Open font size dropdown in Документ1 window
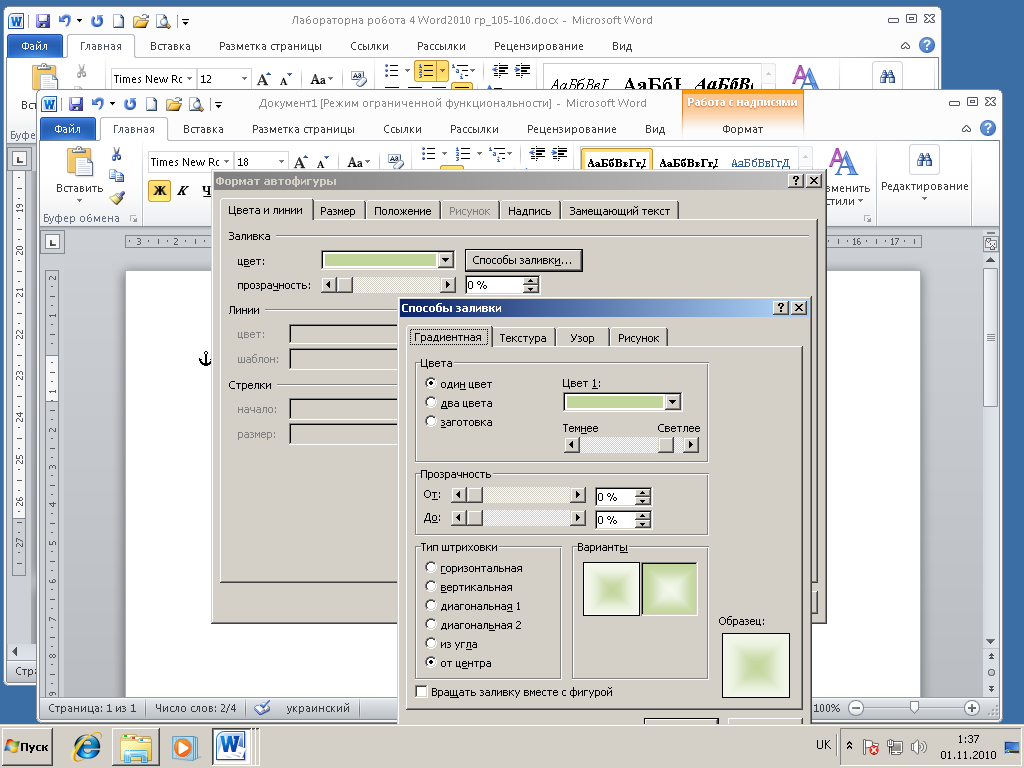1024x768 pixels. coord(281,161)
